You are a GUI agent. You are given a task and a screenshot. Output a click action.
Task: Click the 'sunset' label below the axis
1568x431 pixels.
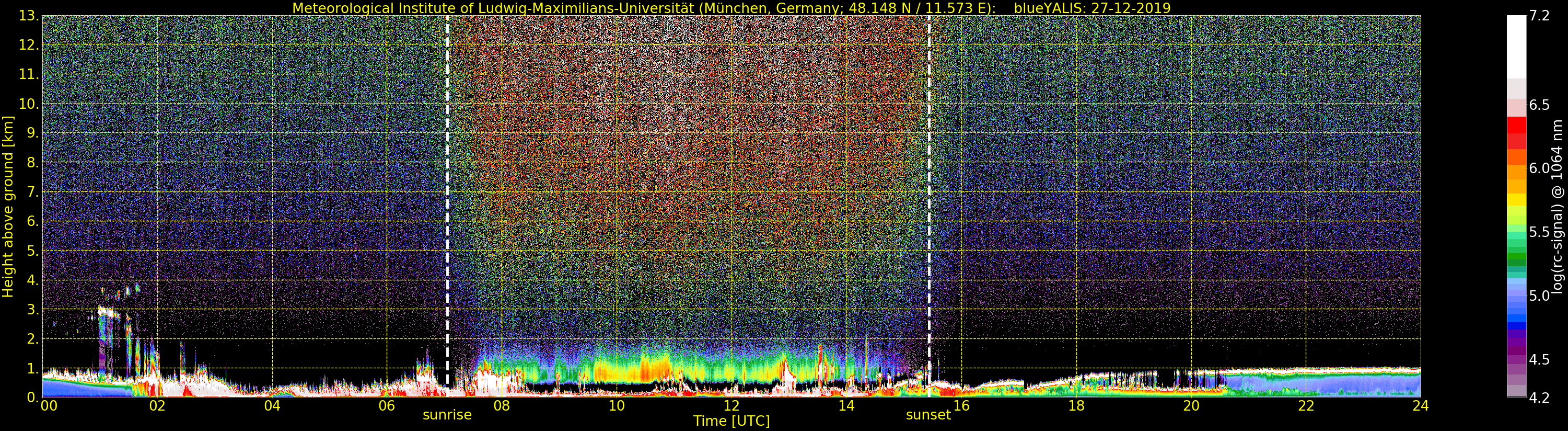coord(928,415)
